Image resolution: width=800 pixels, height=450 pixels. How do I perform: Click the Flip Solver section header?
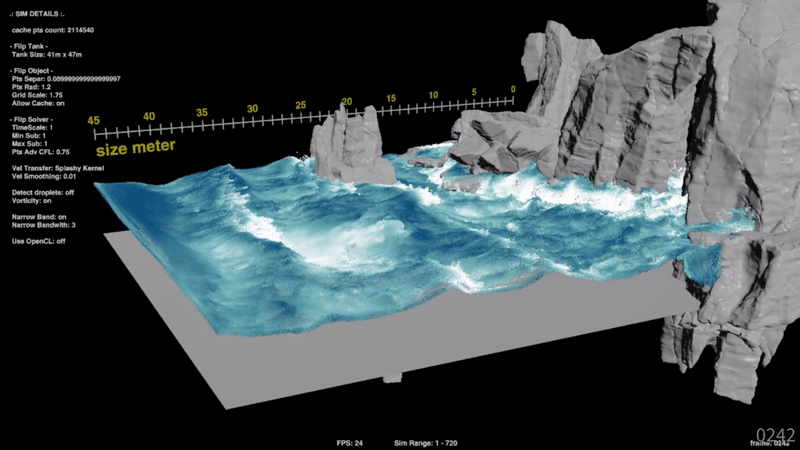35,119
